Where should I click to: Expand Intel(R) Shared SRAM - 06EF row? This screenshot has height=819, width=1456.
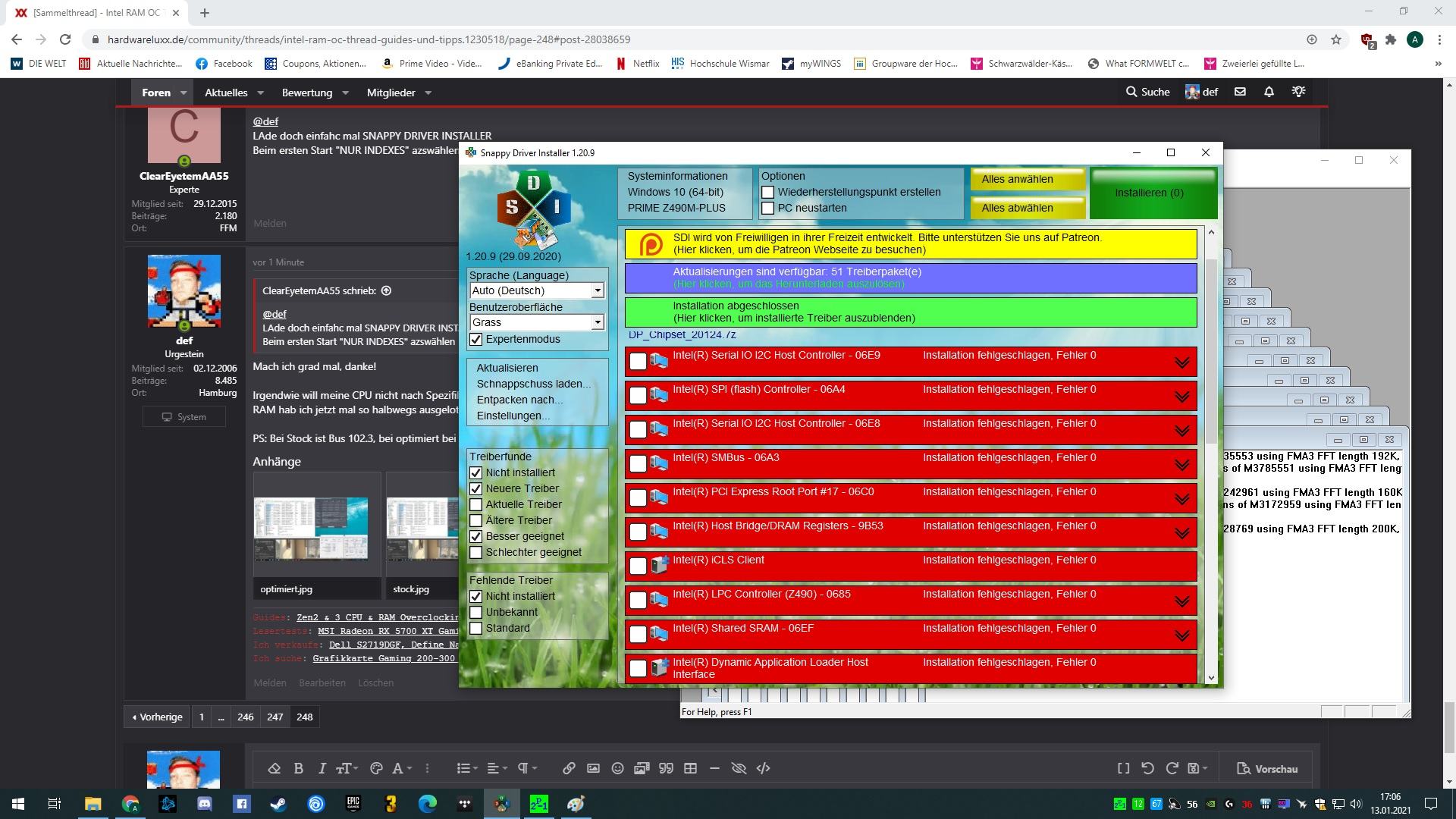pos(1181,635)
